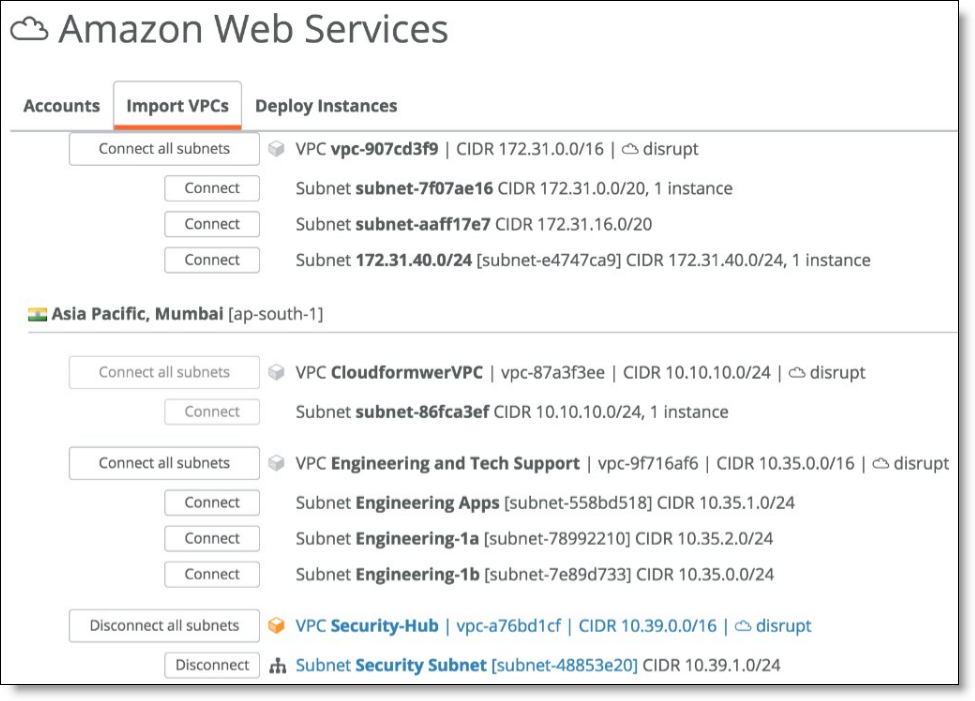Click the cube icon for vpc-907cd3f9
Viewport: 975px width, 701px height.
276,149
